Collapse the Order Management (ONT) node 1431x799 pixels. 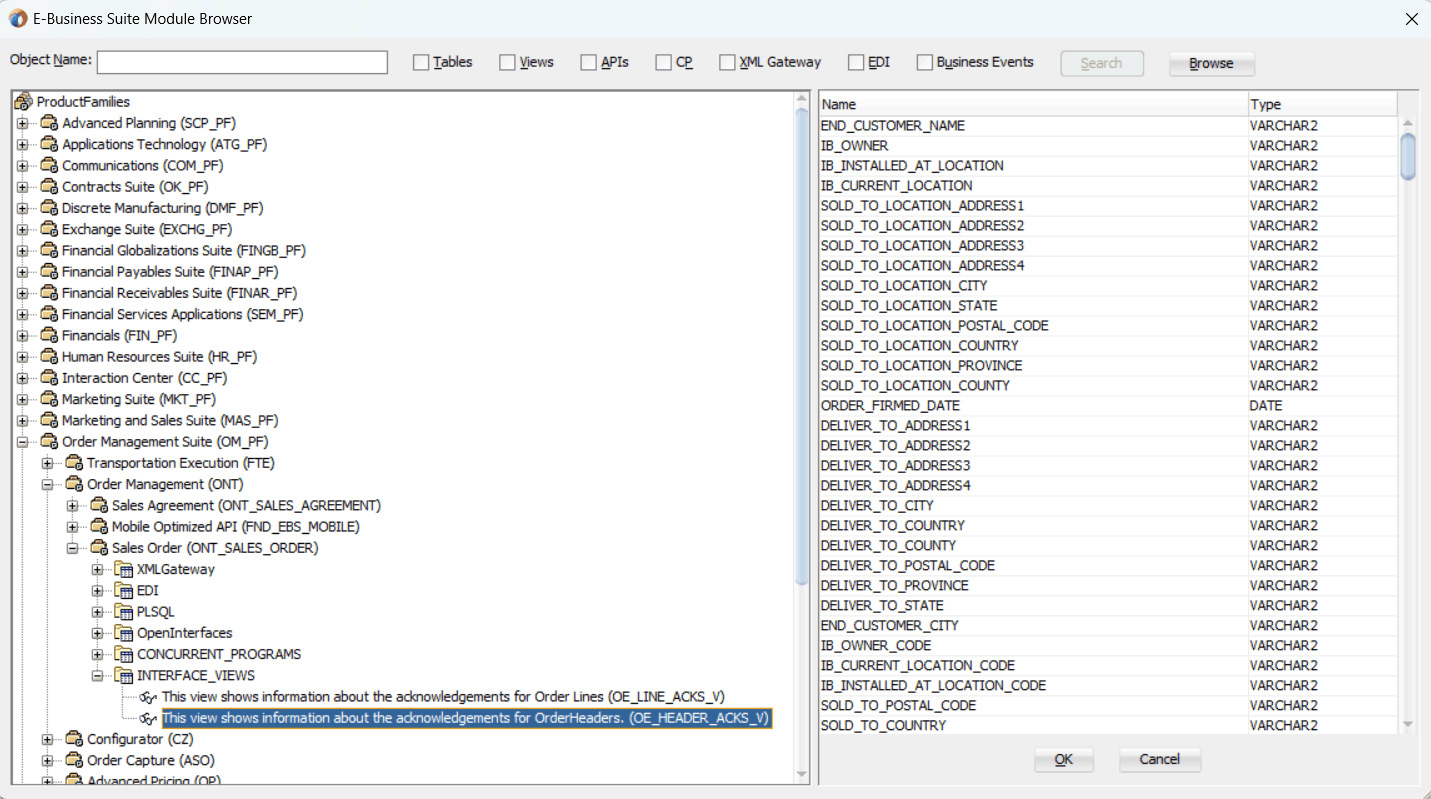[48, 485]
